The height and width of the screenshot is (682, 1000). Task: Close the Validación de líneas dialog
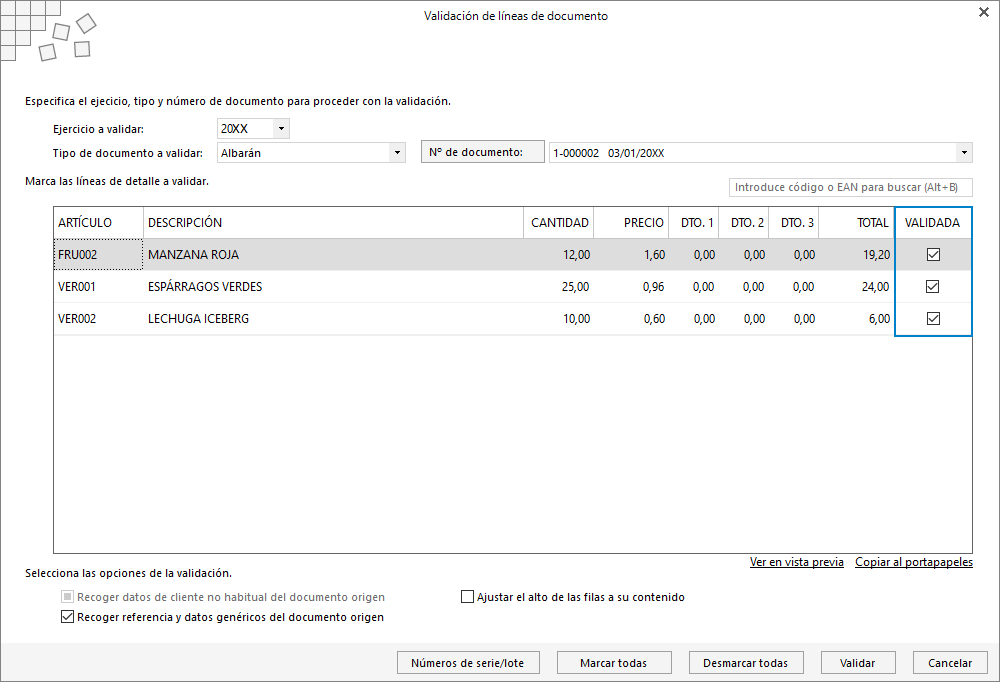[x=983, y=12]
